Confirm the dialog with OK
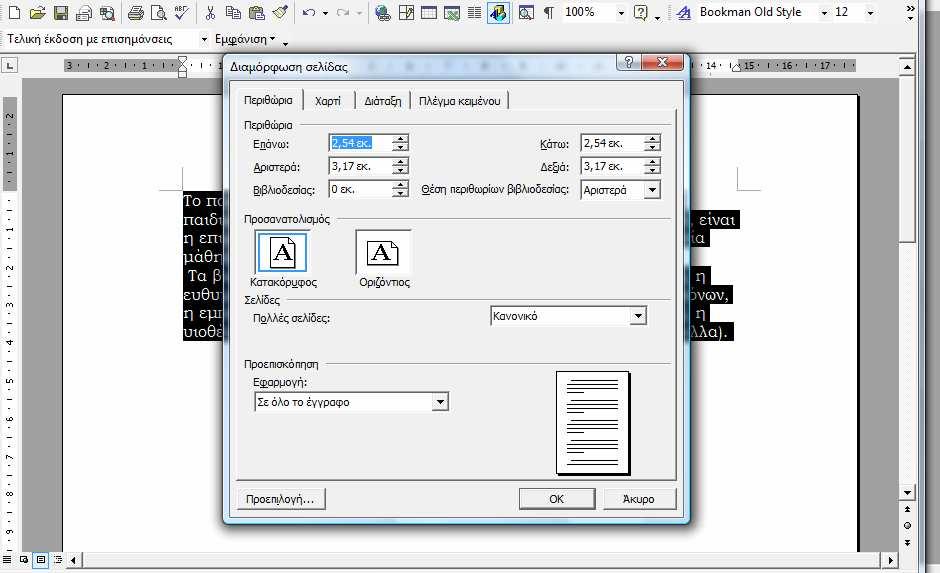940x573 pixels. coord(556,499)
